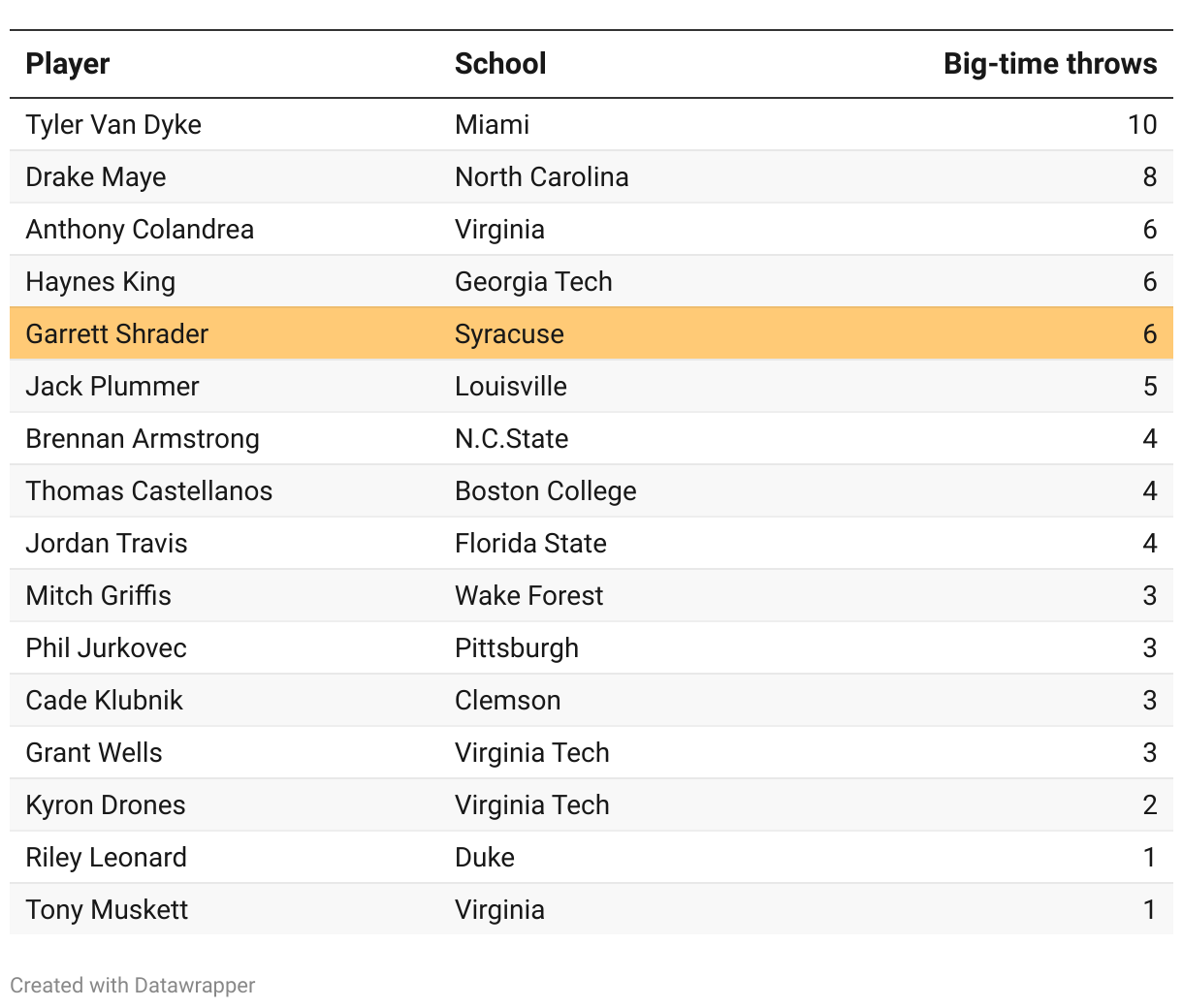
Task: Click Brennan Armstrong's name
Action: pos(143,439)
